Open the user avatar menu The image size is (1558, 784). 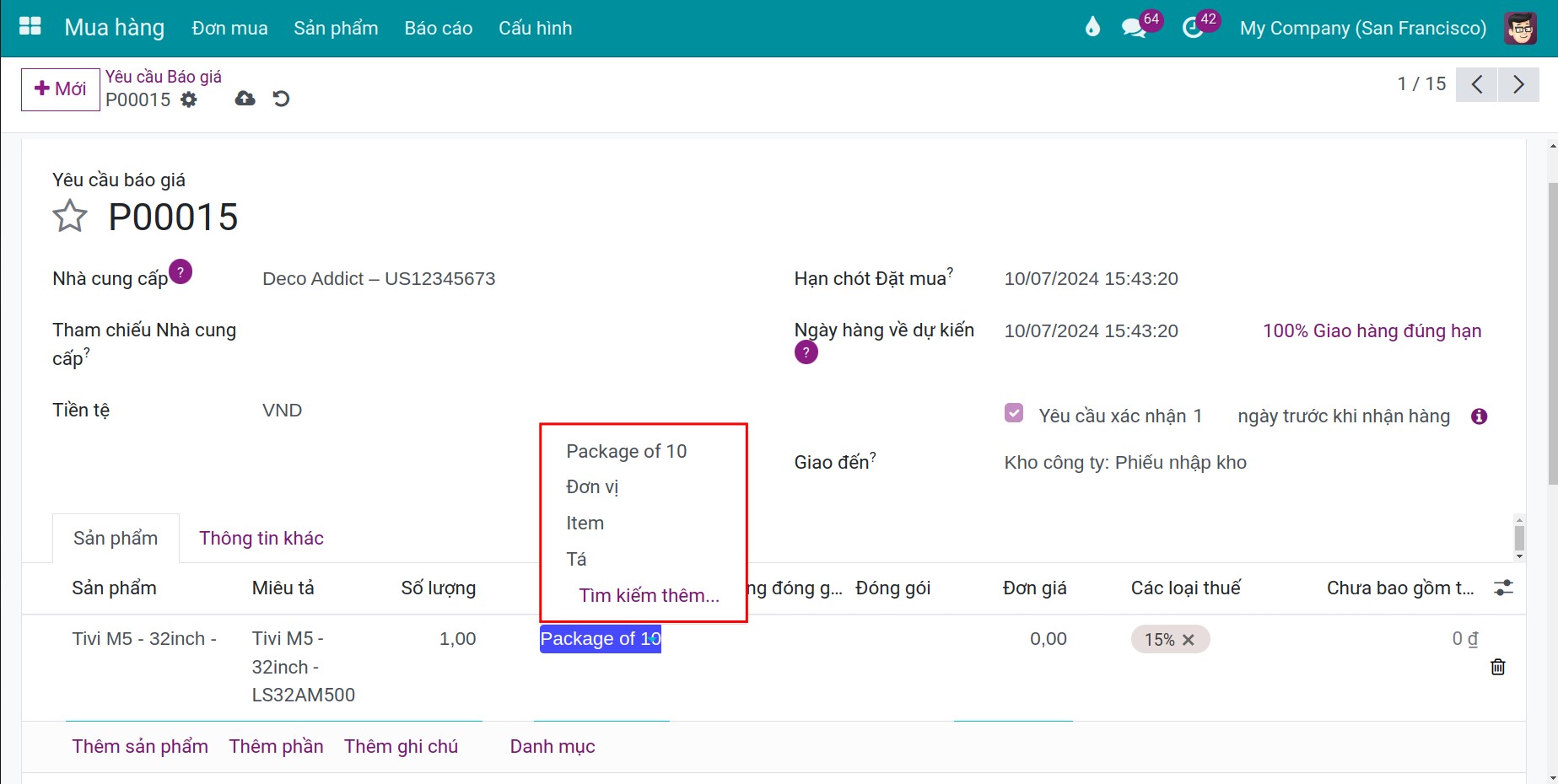(1520, 28)
